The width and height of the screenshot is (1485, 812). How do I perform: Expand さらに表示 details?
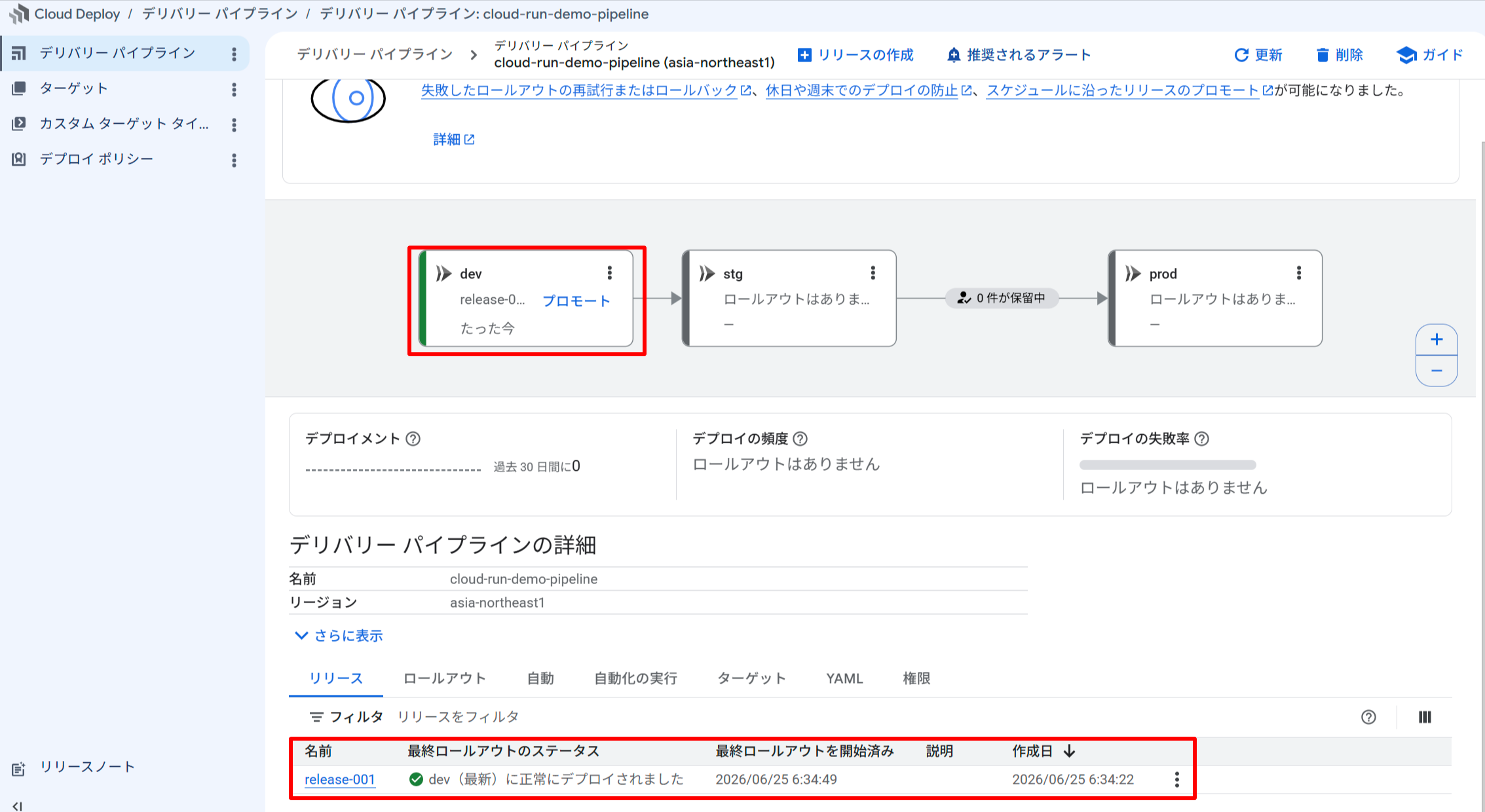coord(339,636)
